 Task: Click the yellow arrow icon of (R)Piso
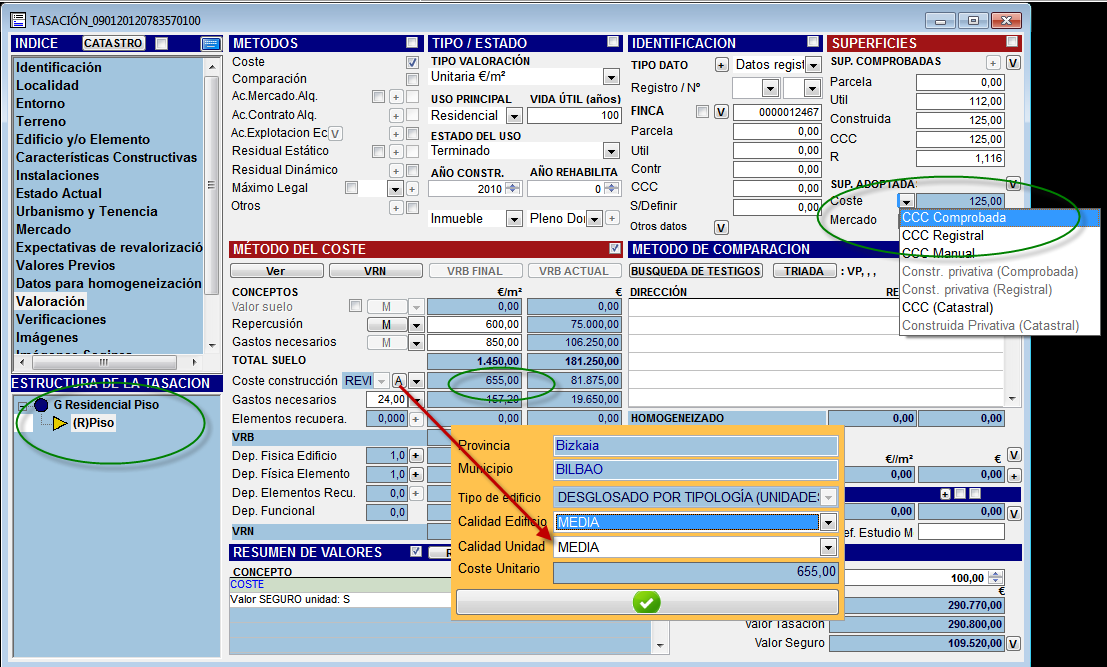(60, 423)
